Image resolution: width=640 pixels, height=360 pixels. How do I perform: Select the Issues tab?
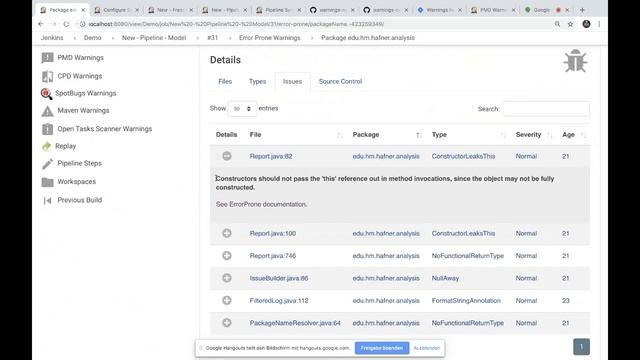click(292, 82)
